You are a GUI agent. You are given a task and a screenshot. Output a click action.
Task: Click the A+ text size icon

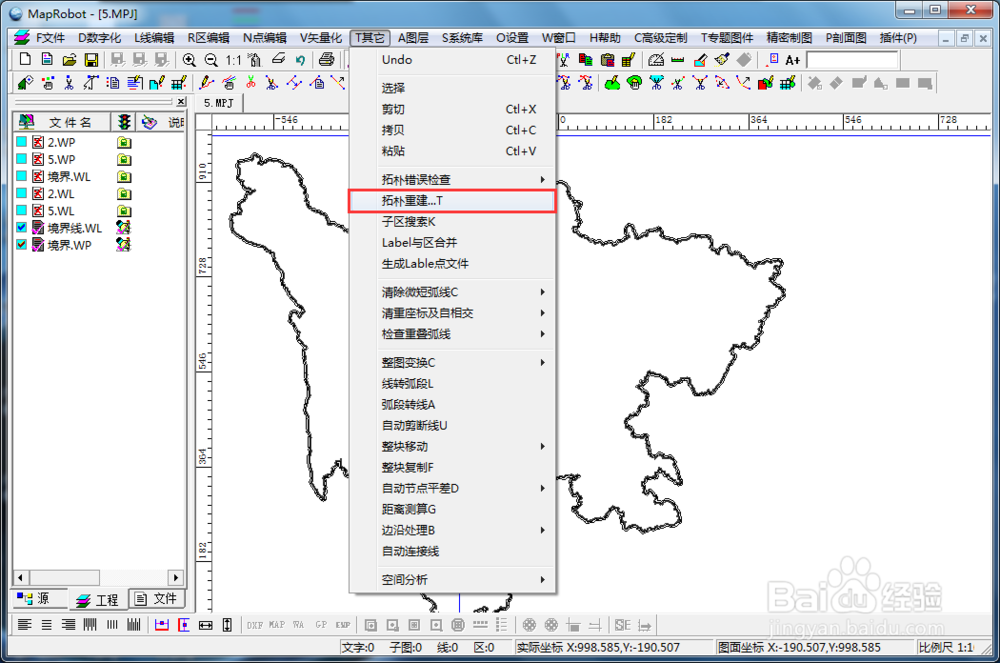(x=793, y=60)
